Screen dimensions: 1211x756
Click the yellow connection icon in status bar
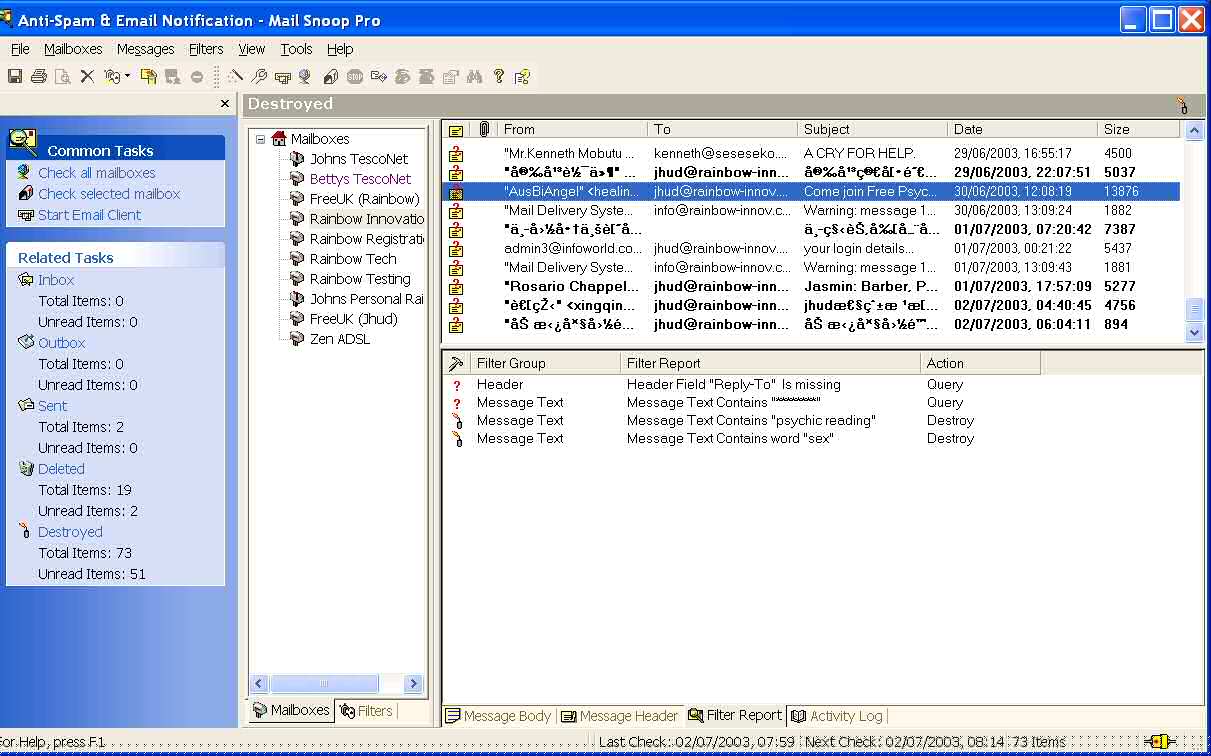[1159, 742]
